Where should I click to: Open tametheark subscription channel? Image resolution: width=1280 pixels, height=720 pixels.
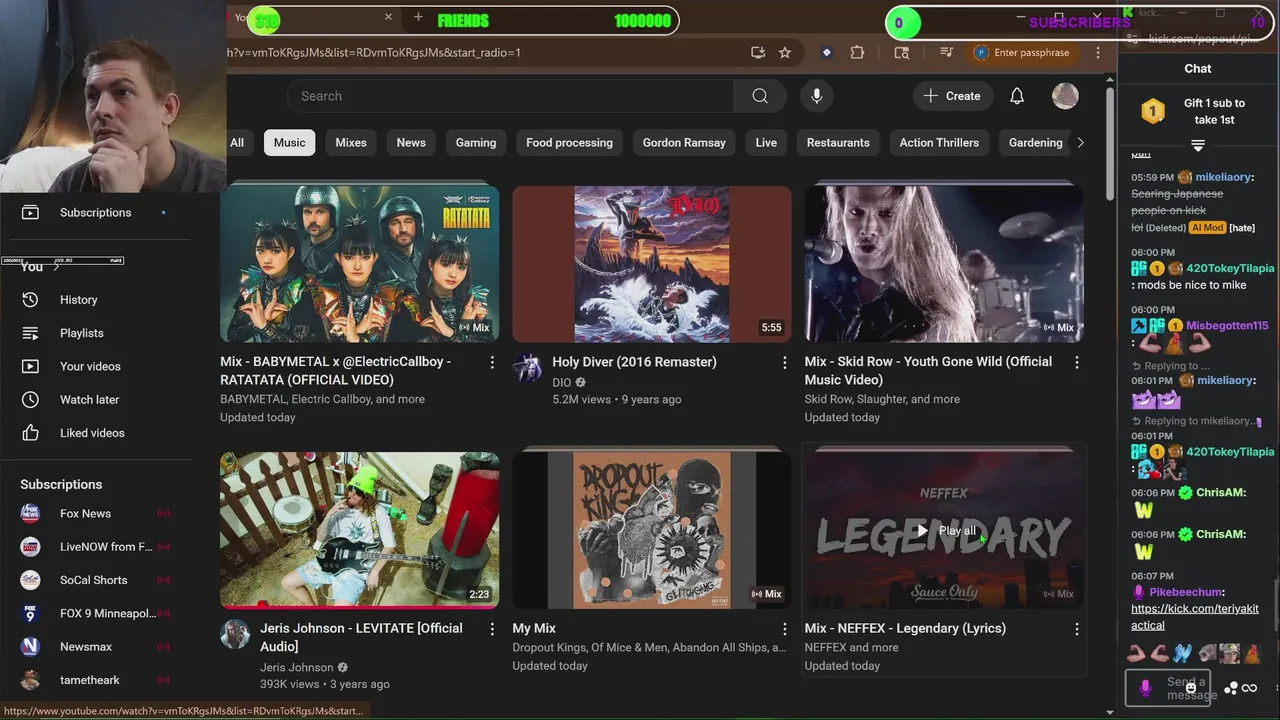pyautogui.click(x=95, y=680)
